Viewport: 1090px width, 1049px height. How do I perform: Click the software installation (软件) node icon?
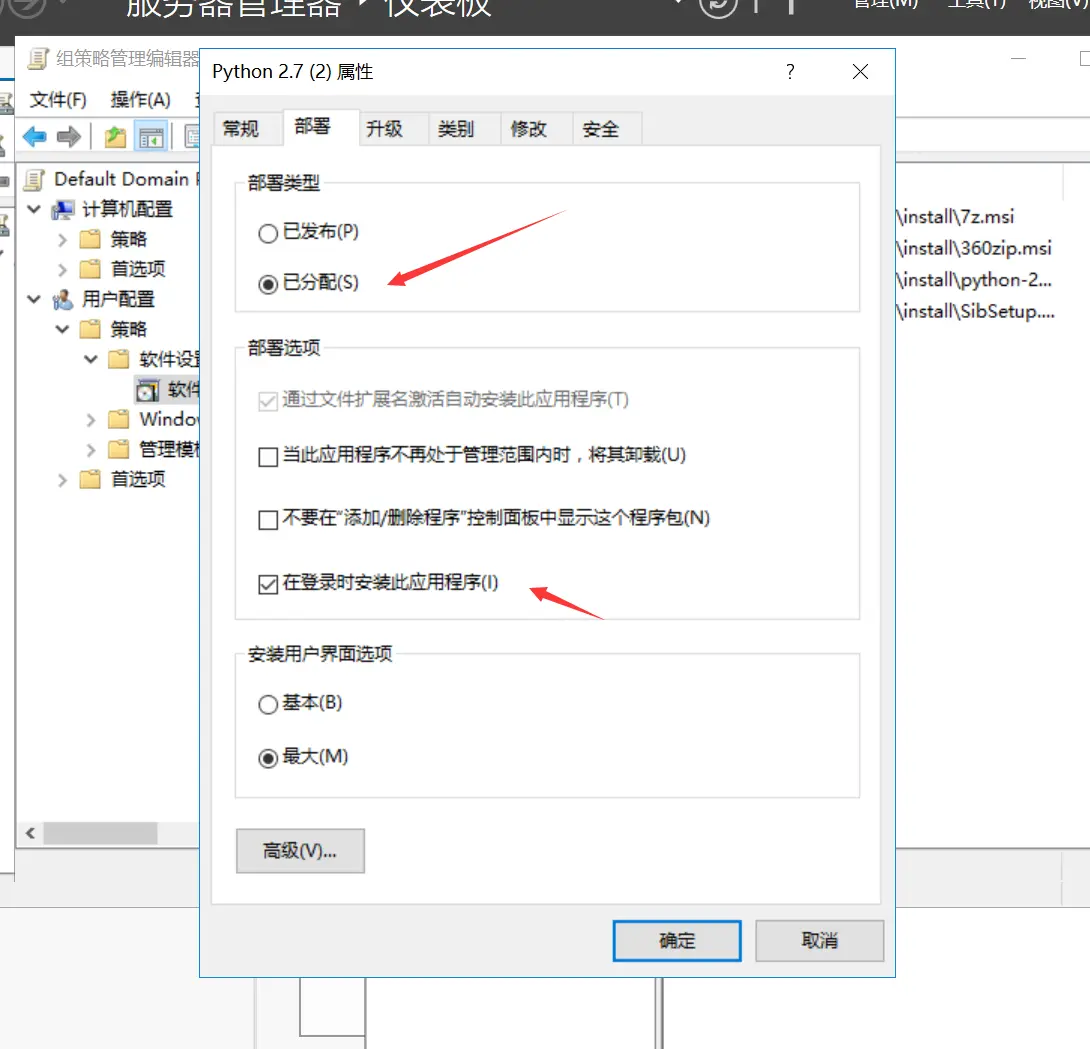click(x=147, y=390)
